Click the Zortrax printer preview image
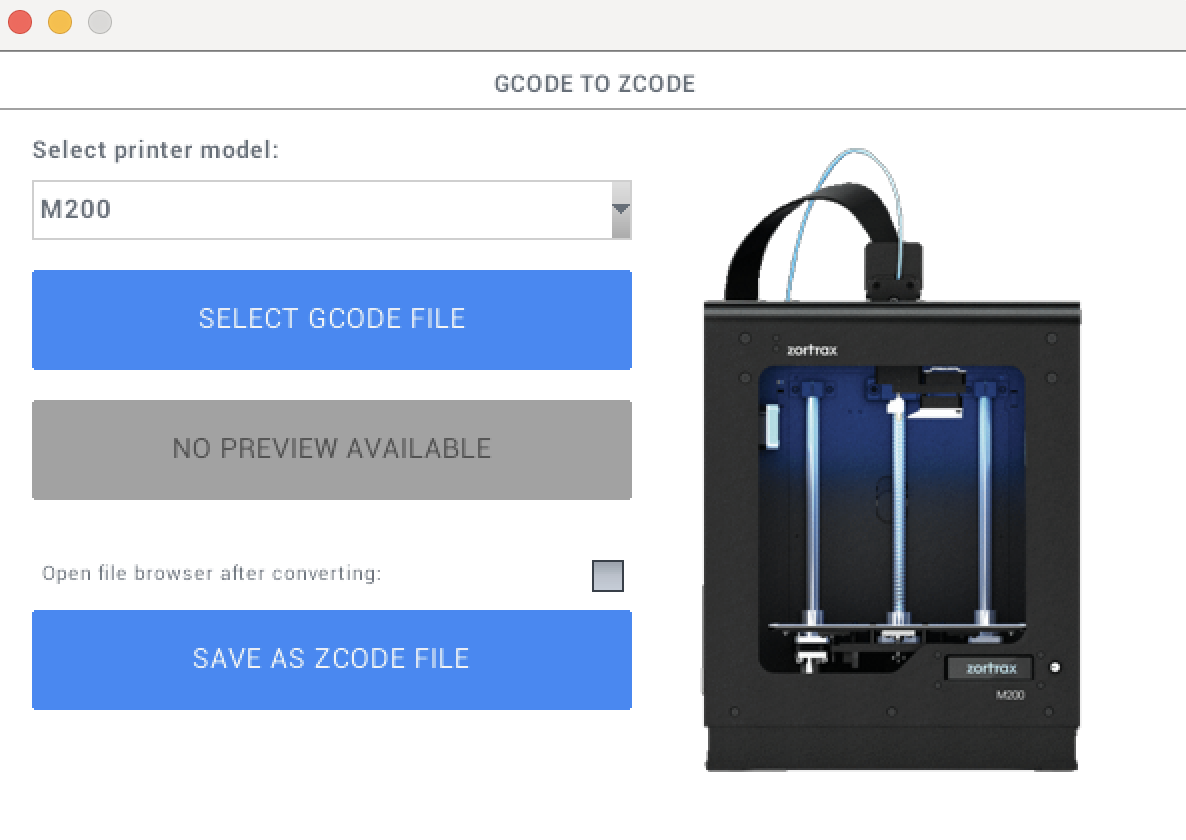The height and width of the screenshot is (840, 1186). click(x=890, y=460)
